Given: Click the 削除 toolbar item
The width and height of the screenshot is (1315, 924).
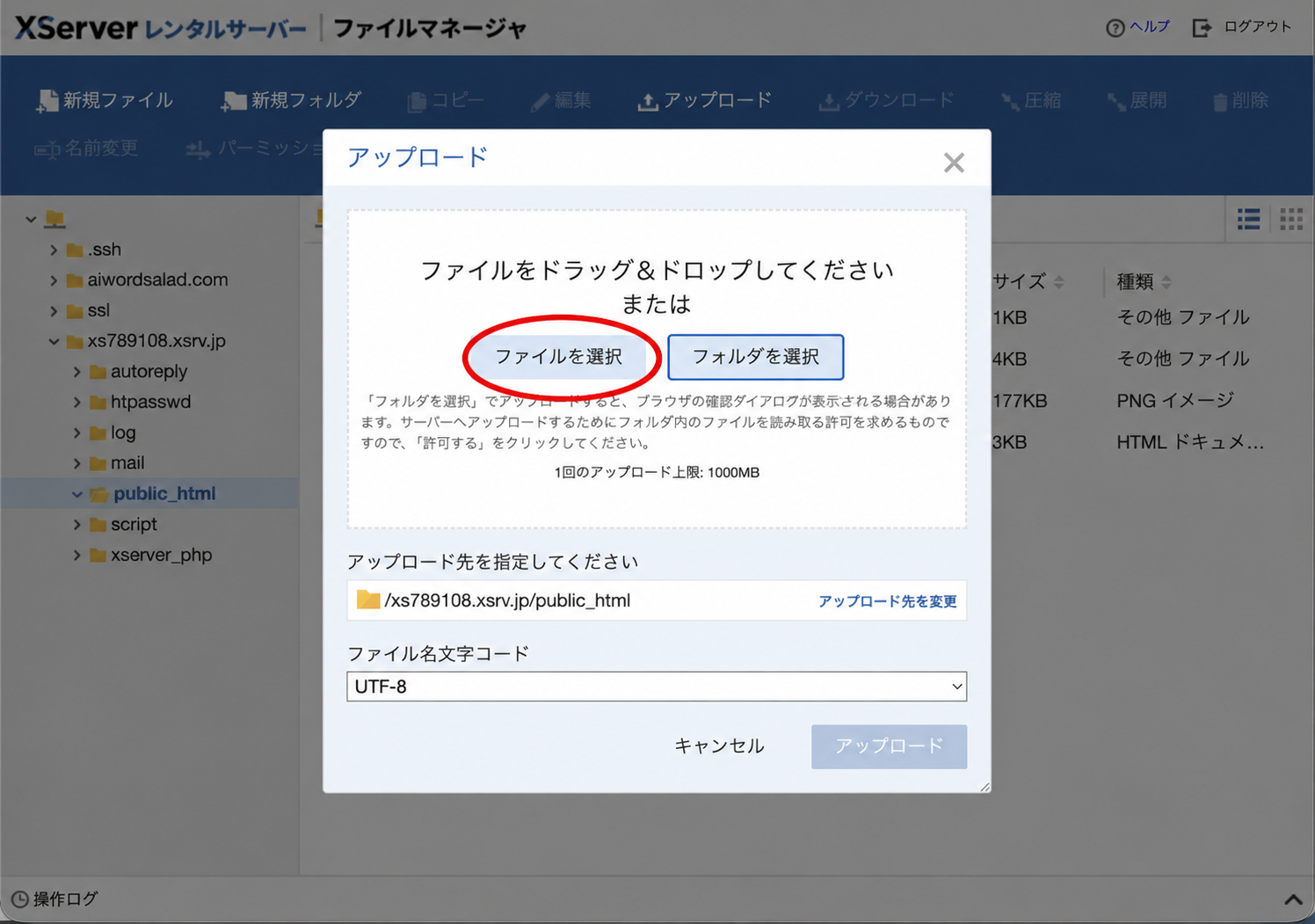Looking at the screenshot, I should 1240,100.
